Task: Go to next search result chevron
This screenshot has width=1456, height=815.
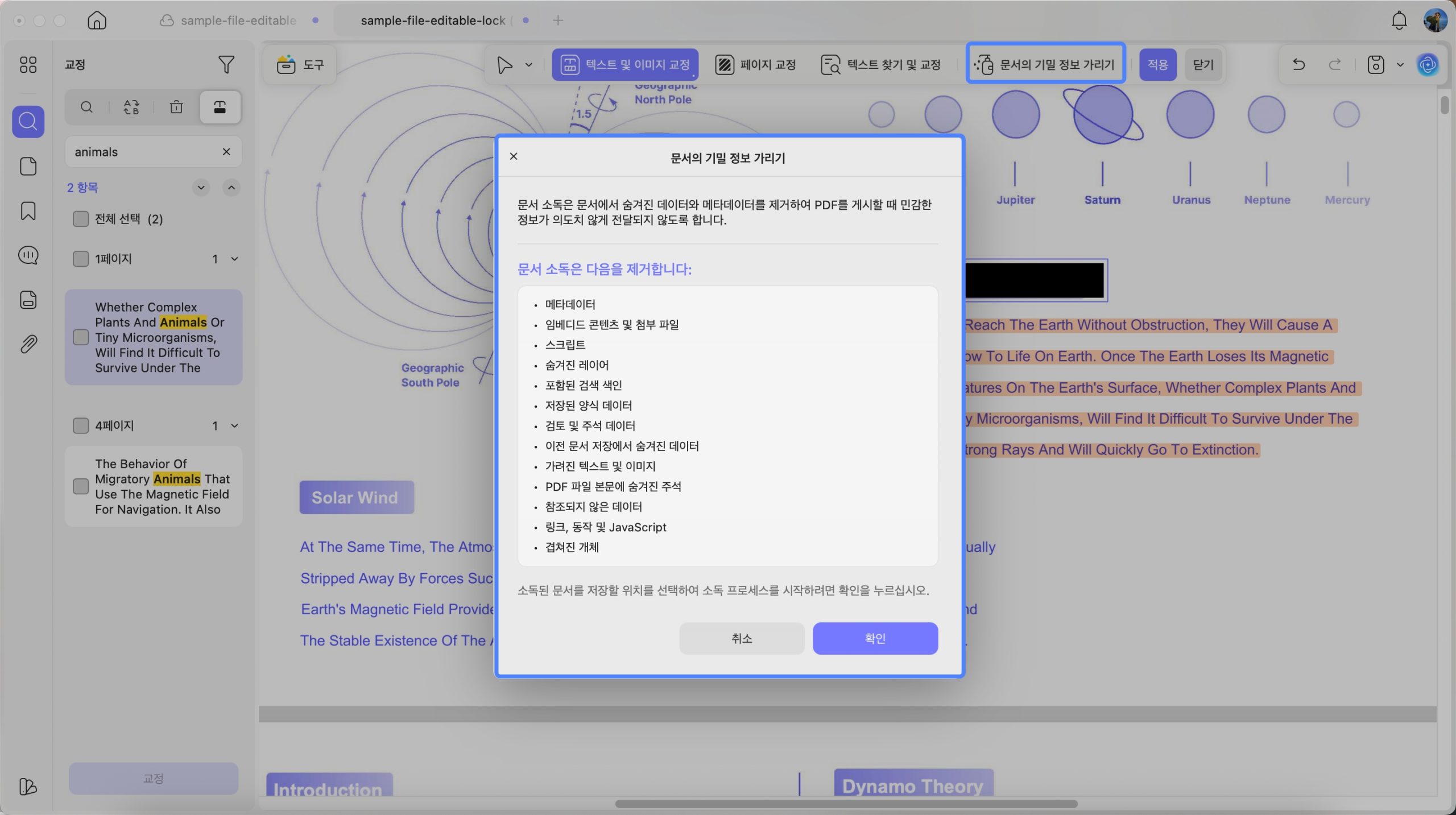Action: point(201,187)
